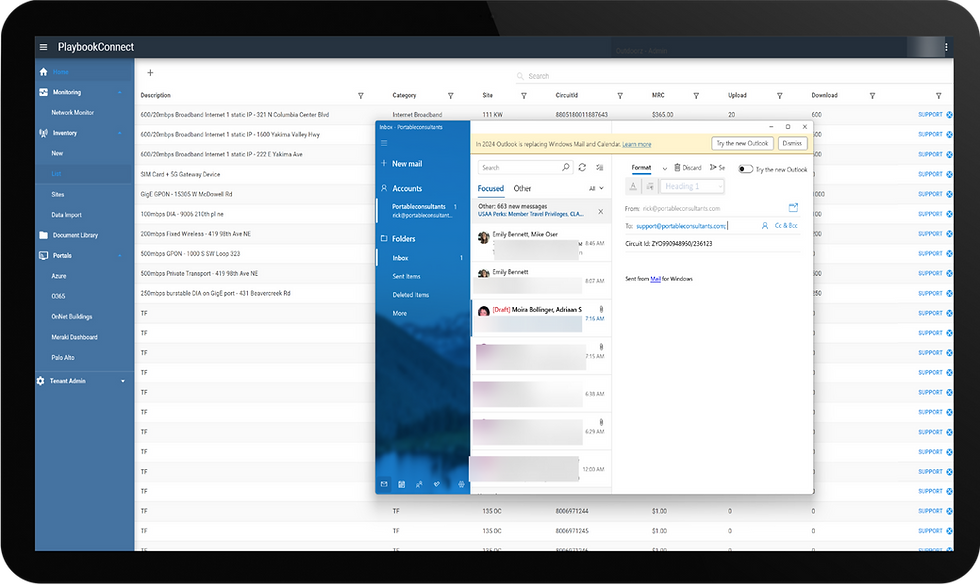The image size is (980, 584).
Task: Filter the Site column
Action: pyautogui.click(x=524, y=96)
